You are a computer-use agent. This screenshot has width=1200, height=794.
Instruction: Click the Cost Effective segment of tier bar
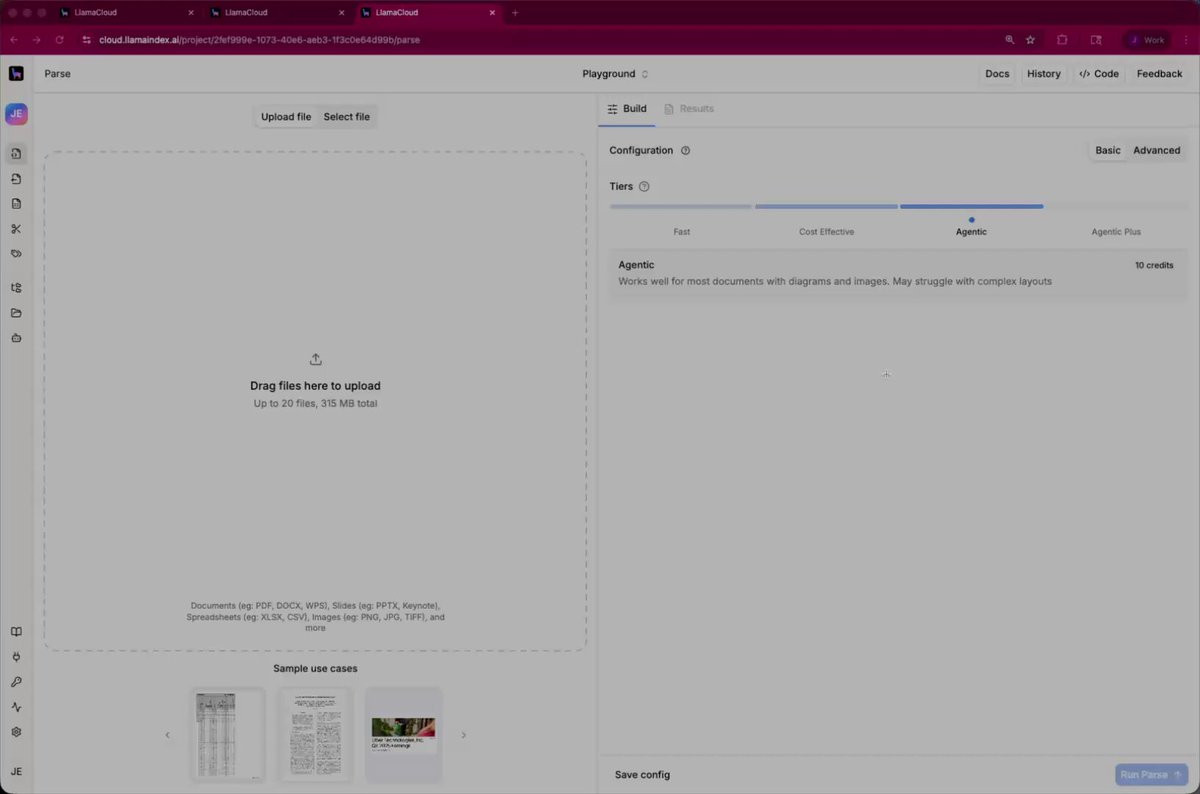pyautogui.click(x=826, y=207)
